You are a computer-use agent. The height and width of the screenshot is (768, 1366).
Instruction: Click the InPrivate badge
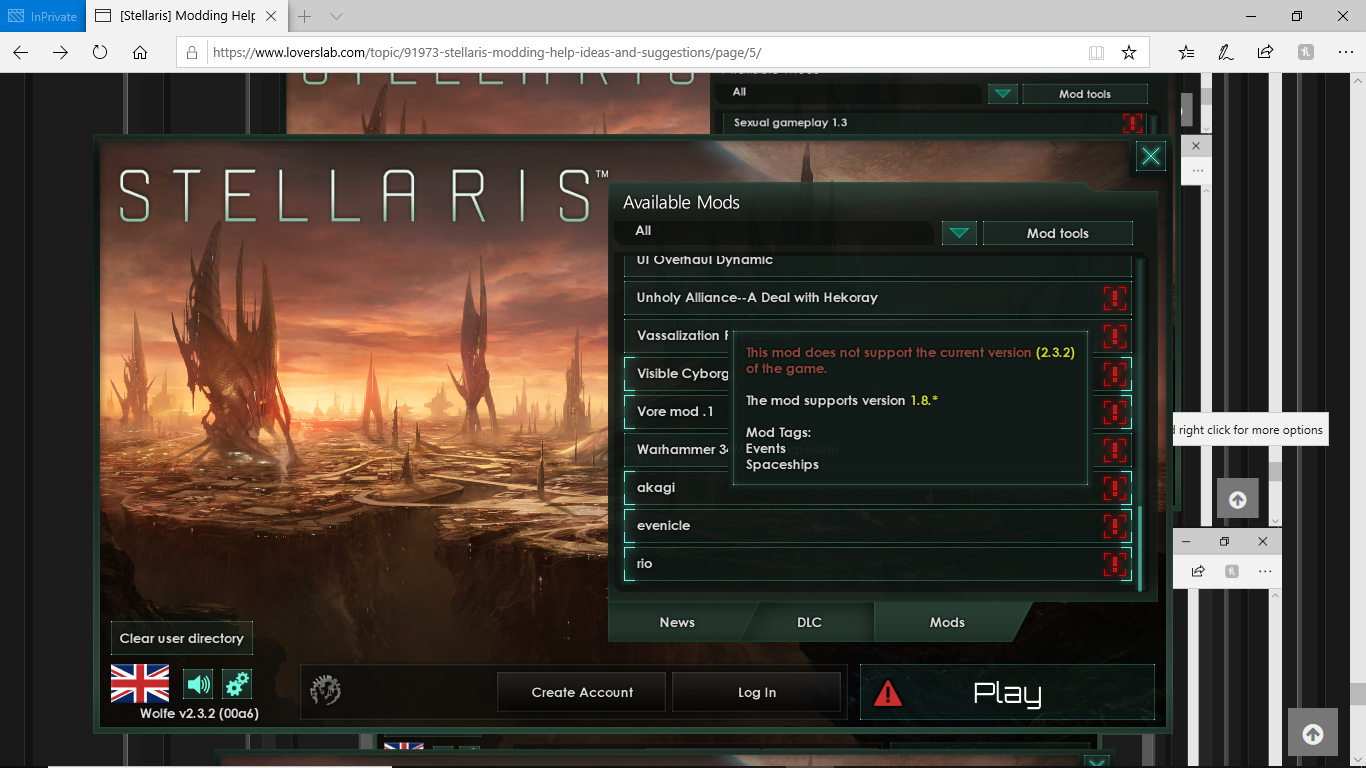pos(42,16)
